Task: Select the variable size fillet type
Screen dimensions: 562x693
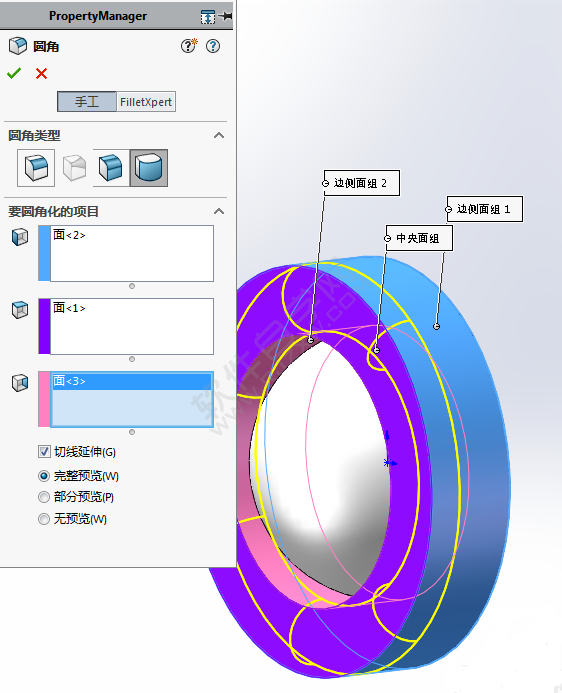Action: coord(74,168)
